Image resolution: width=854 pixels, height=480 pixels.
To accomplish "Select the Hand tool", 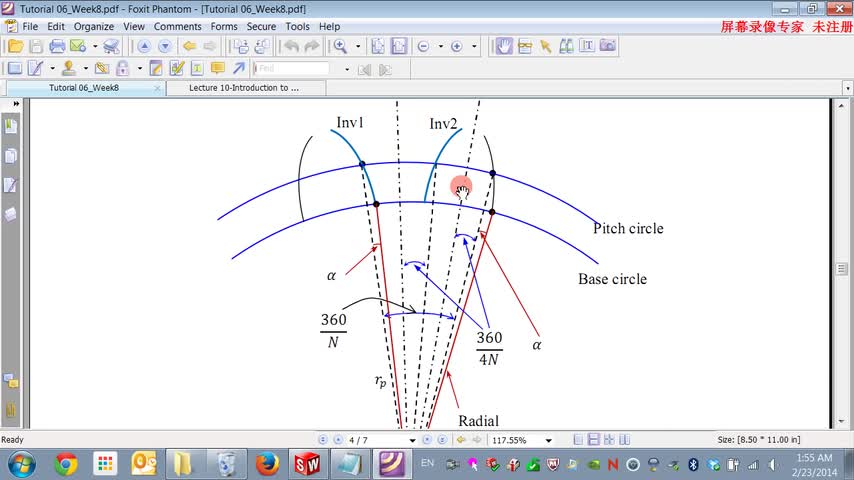I will pyautogui.click(x=504, y=46).
